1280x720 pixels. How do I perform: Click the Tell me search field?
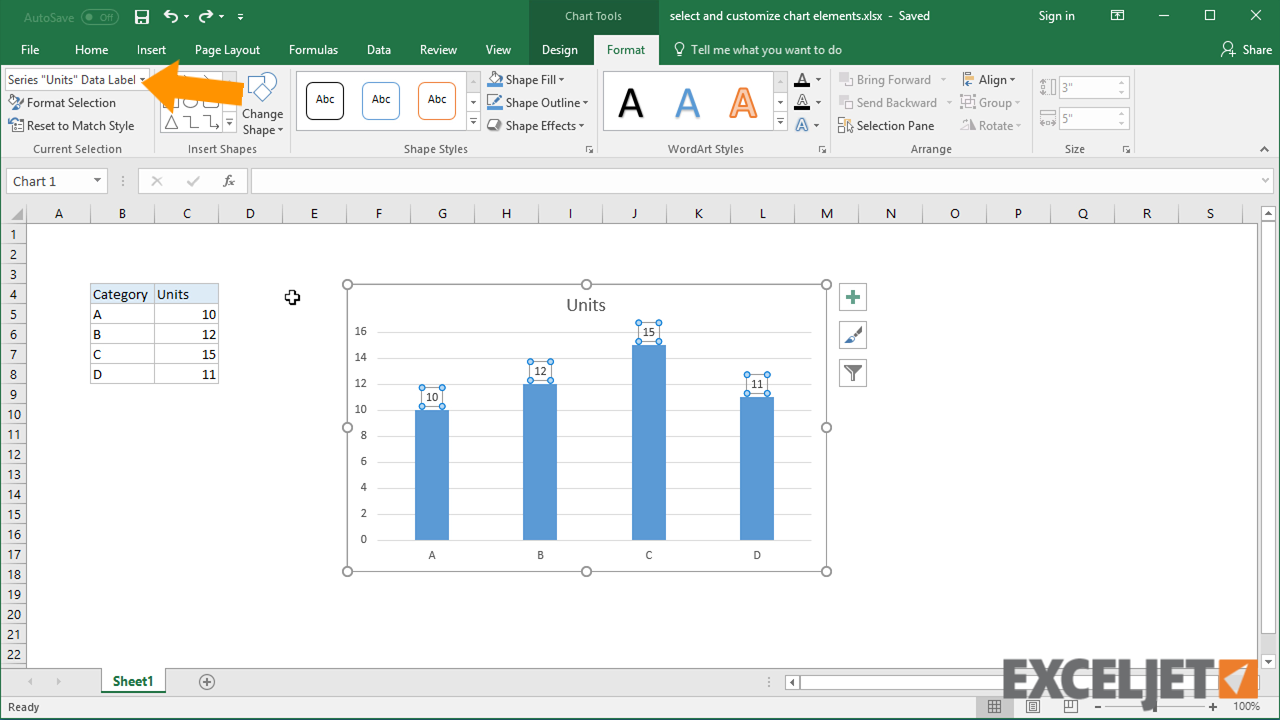click(x=766, y=50)
